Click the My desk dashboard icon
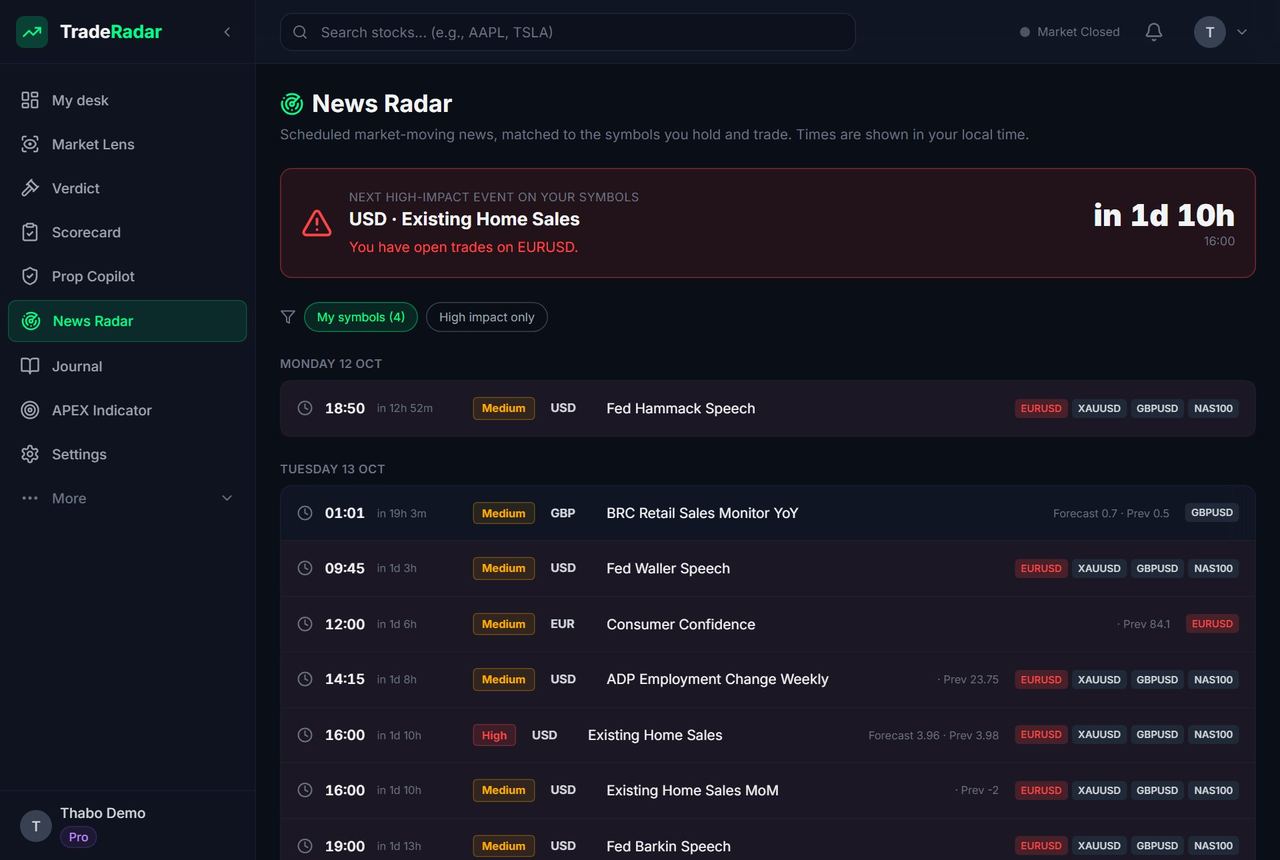Viewport: 1280px width, 860px height. pyautogui.click(x=30, y=100)
